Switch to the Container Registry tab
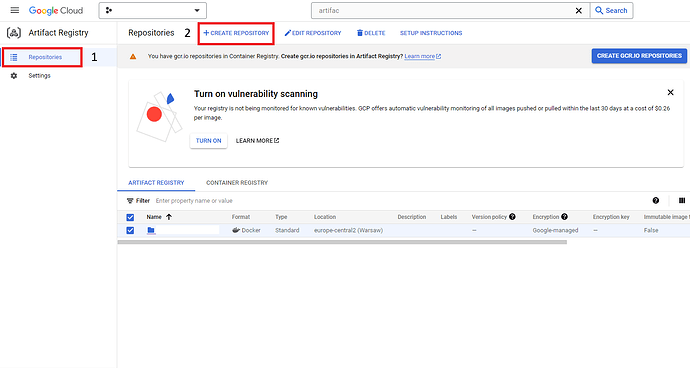Viewport: 690px width, 368px height. pos(237,183)
